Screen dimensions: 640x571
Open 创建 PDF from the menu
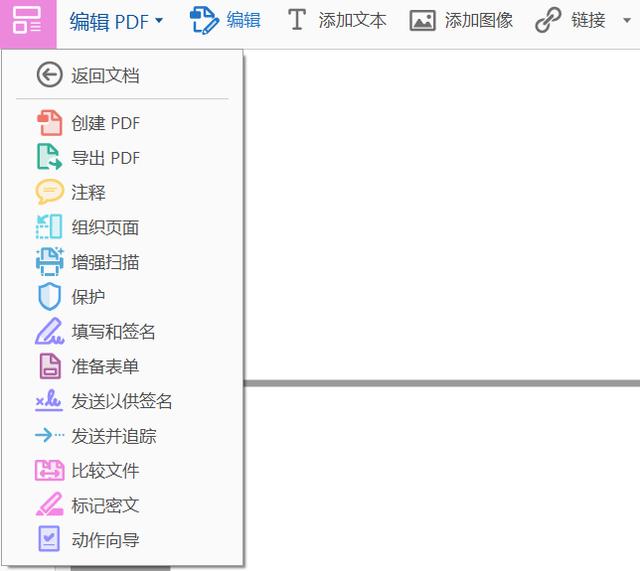click(106, 123)
